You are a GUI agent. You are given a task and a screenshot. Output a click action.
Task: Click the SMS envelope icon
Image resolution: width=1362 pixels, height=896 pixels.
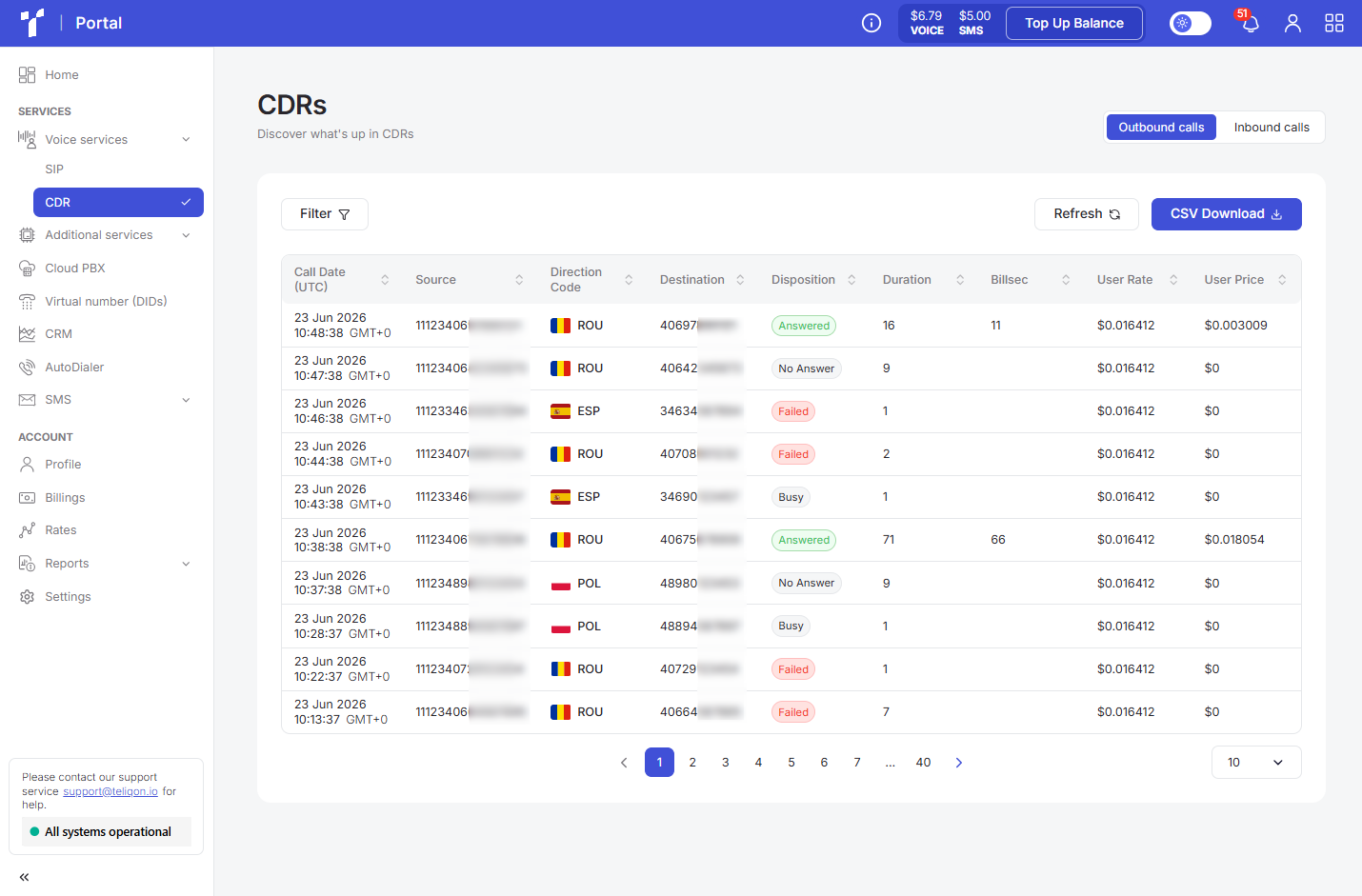[x=27, y=400]
